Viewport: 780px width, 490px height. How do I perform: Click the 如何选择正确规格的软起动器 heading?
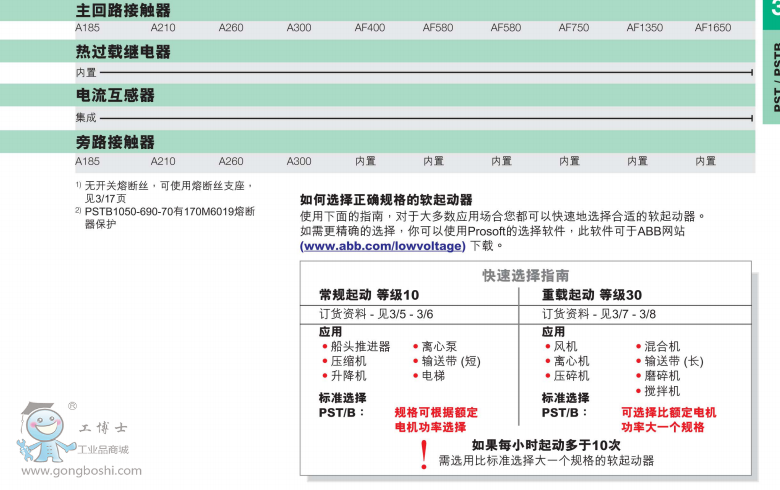[x=386, y=200]
